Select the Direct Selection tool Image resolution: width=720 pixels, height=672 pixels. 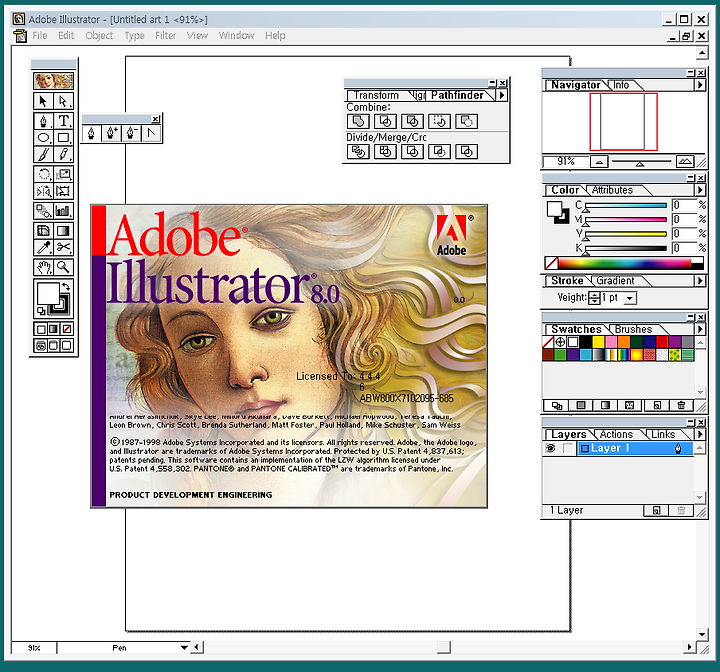coord(63,101)
